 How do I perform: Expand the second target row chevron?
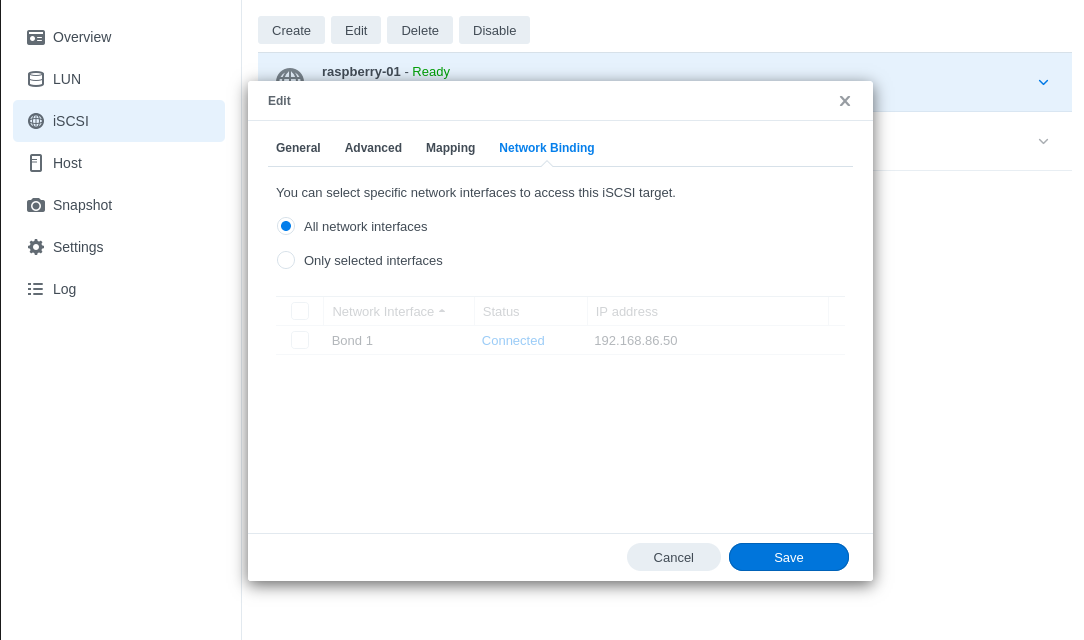pos(1043,141)
